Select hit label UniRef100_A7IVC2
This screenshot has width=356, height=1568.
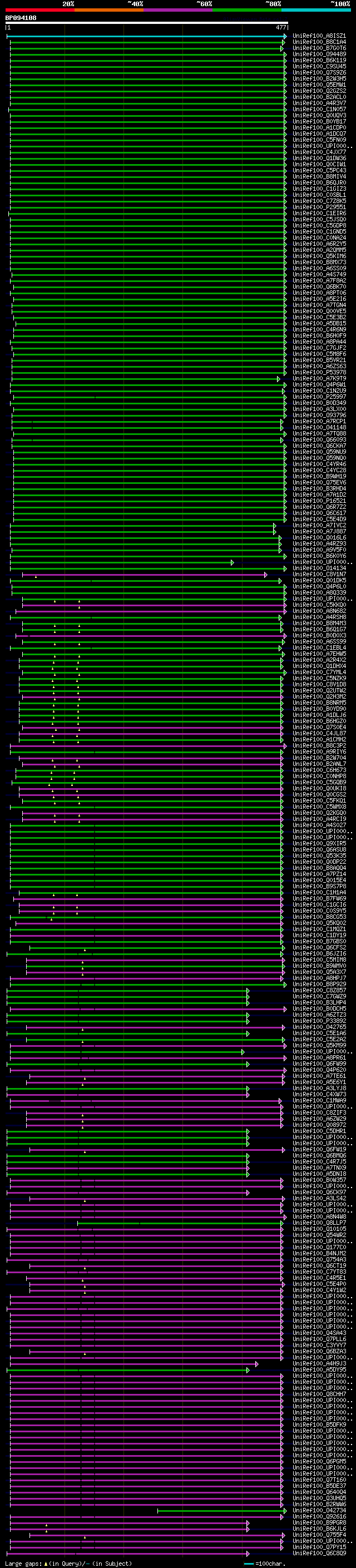pyautogui.click(x=319, y=525)
